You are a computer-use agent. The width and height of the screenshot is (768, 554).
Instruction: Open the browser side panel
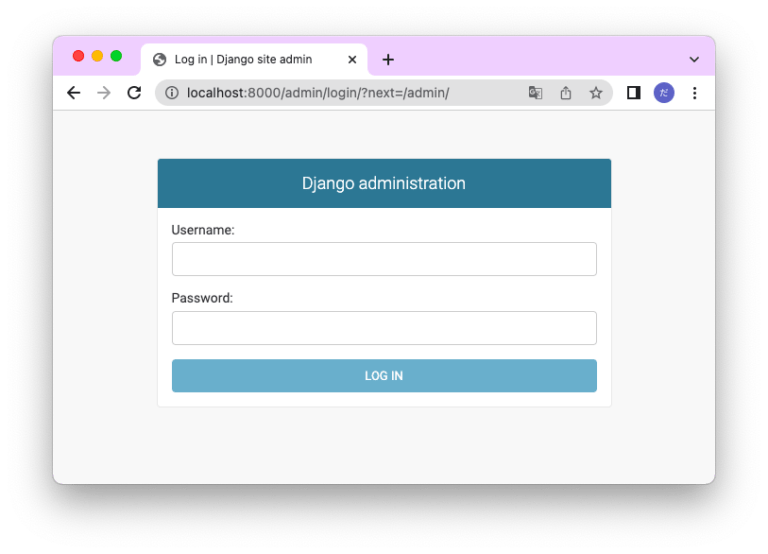tap(633, 93)
